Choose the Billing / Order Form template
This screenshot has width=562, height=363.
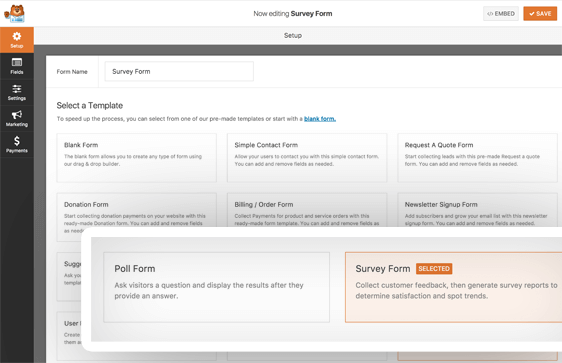(x=307, y=210)
